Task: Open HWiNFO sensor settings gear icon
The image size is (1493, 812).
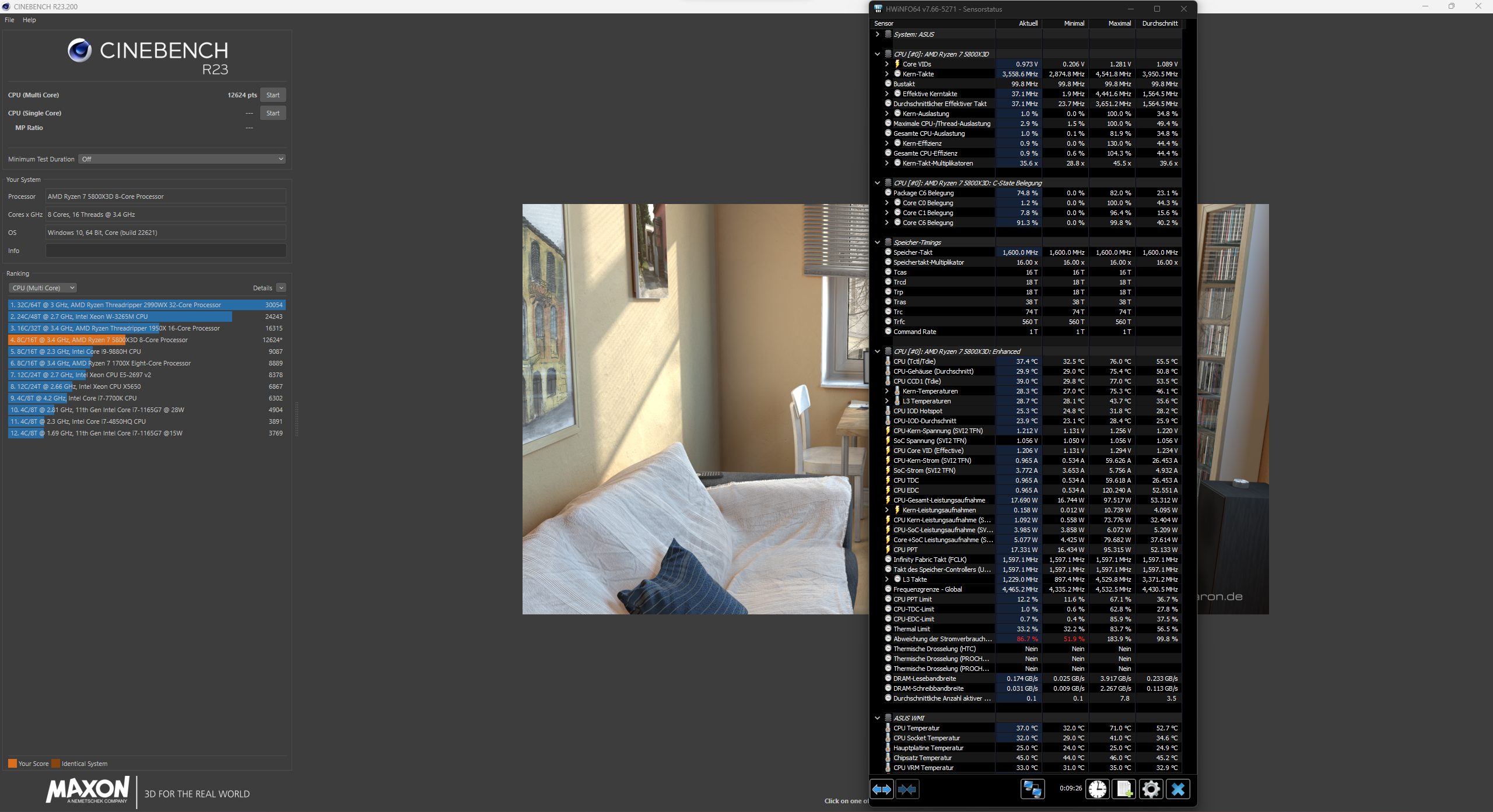Action: [x=1151, y=789]
